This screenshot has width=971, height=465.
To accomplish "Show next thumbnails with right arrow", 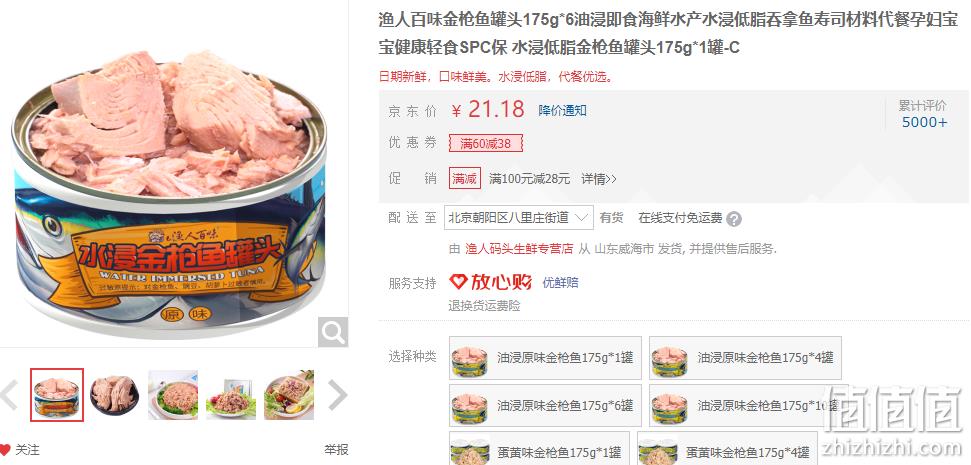I will tap(337, 395).
